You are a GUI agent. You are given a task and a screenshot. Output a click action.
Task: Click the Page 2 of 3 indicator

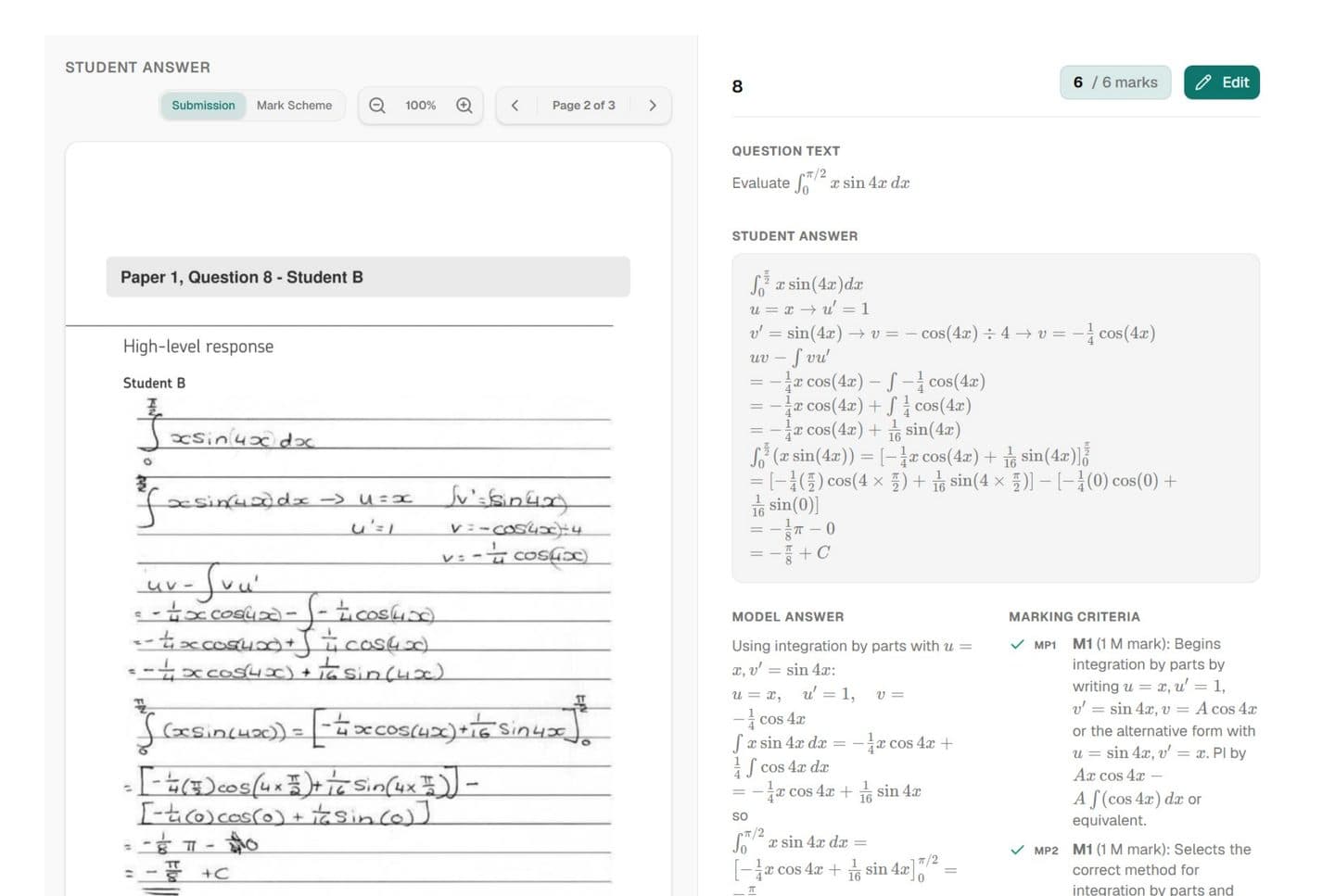[583, 106]
